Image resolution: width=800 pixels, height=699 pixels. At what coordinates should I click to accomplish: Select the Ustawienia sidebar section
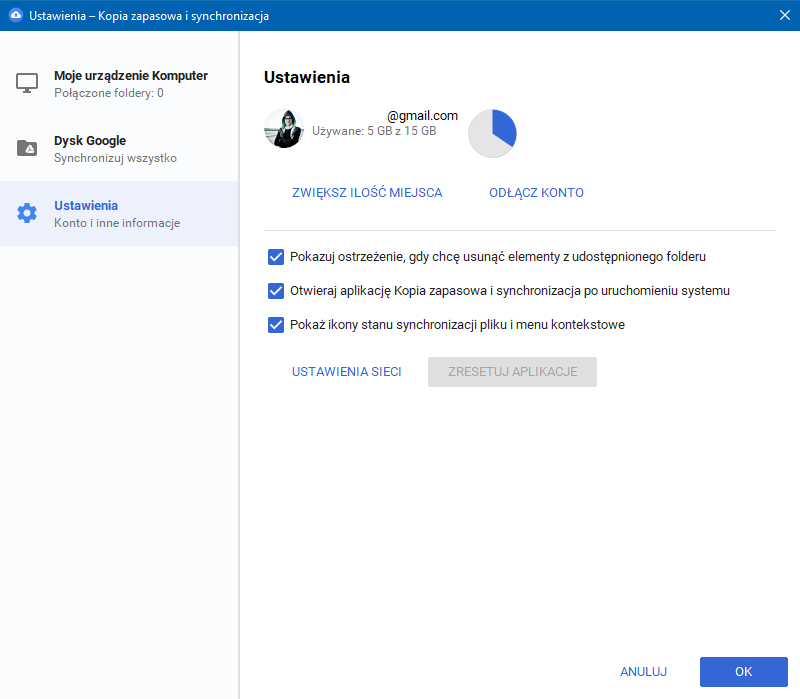(x=119, y=213)
